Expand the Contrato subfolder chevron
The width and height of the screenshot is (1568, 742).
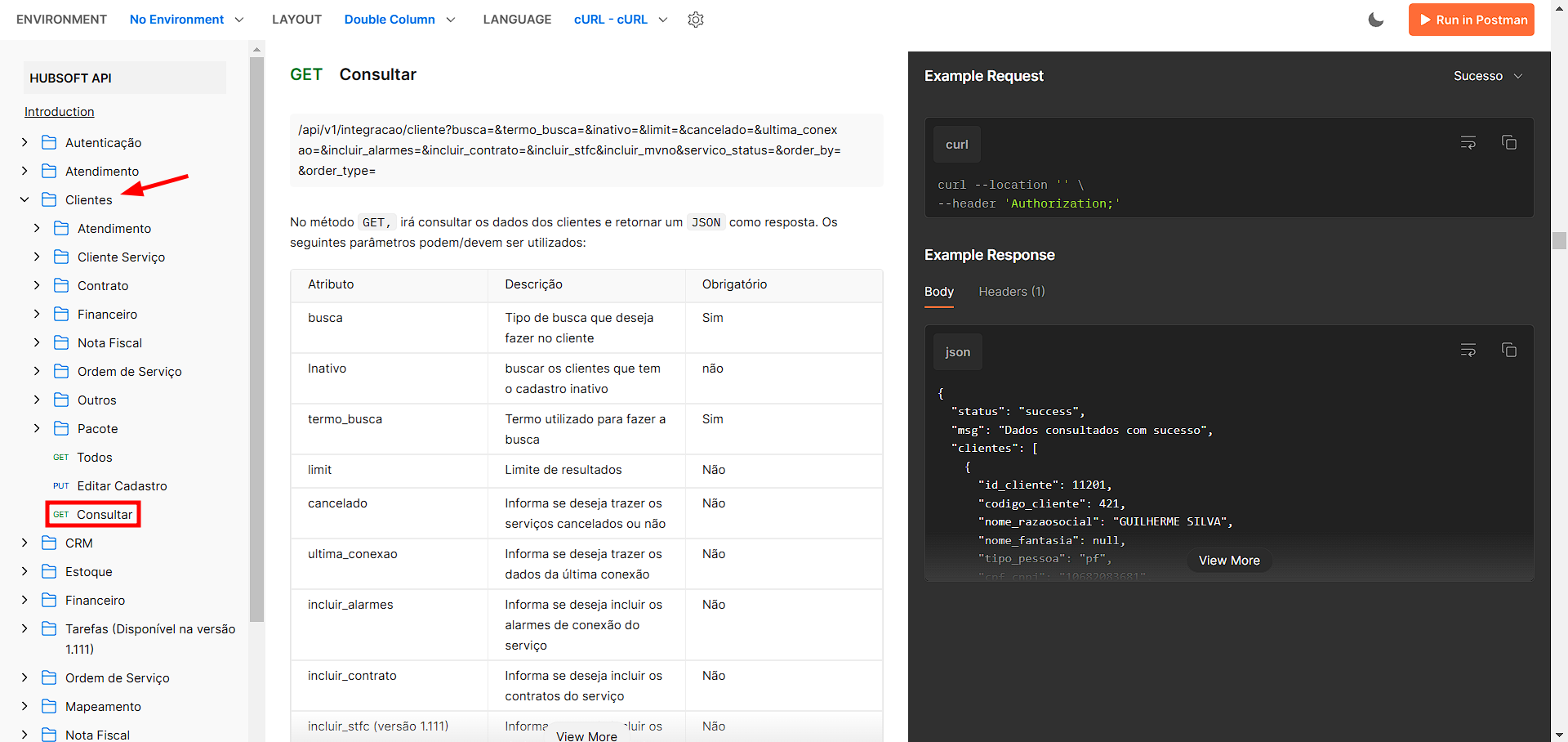(37, 285)
